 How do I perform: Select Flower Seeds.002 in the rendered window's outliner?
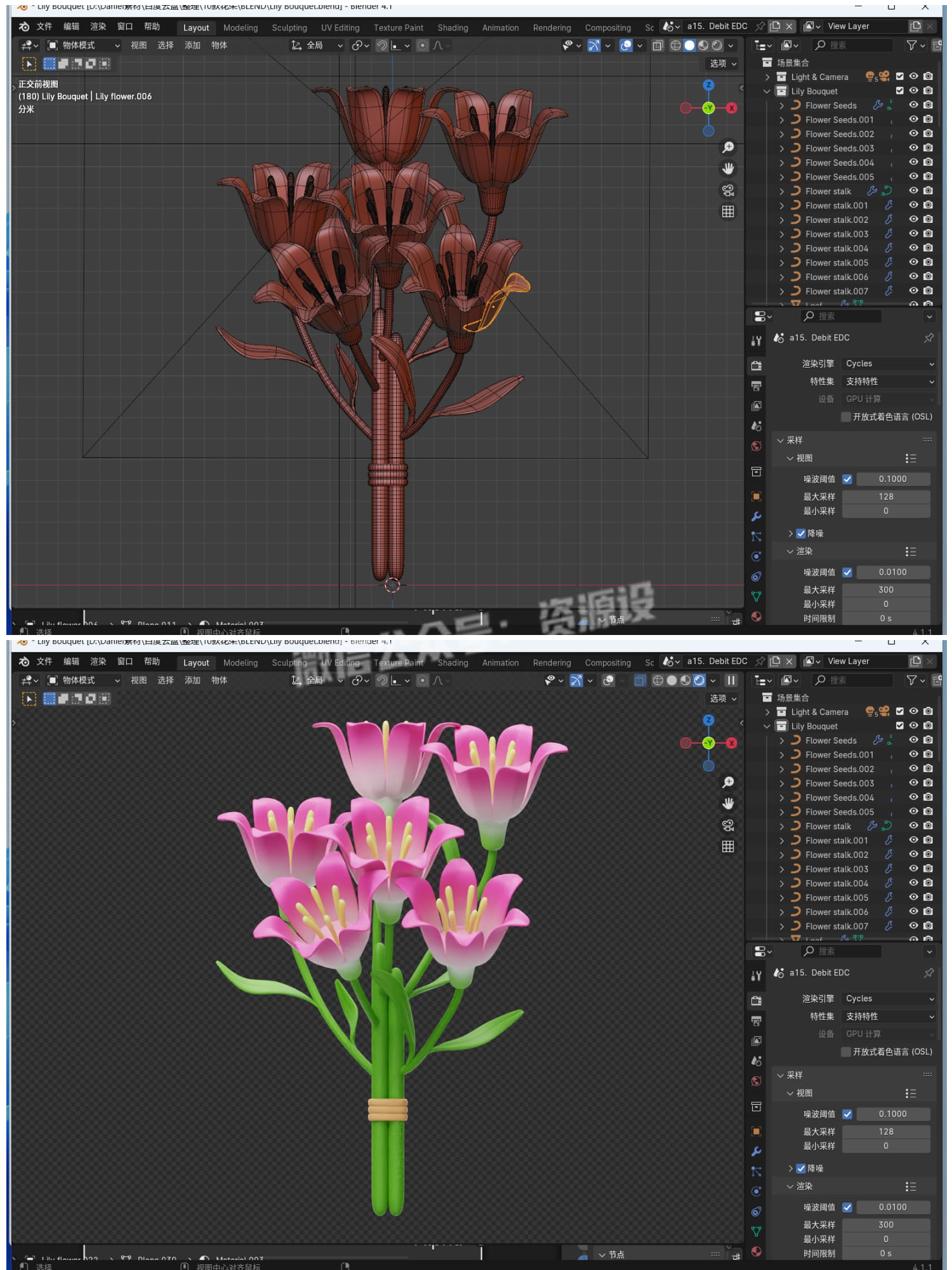(839, 769)
